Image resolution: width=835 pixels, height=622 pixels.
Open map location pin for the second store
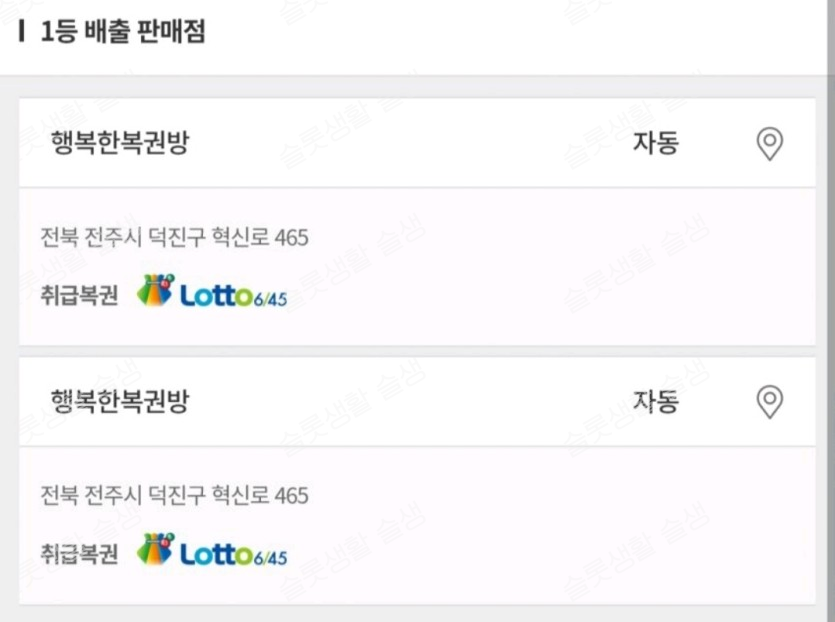(768, 402)
